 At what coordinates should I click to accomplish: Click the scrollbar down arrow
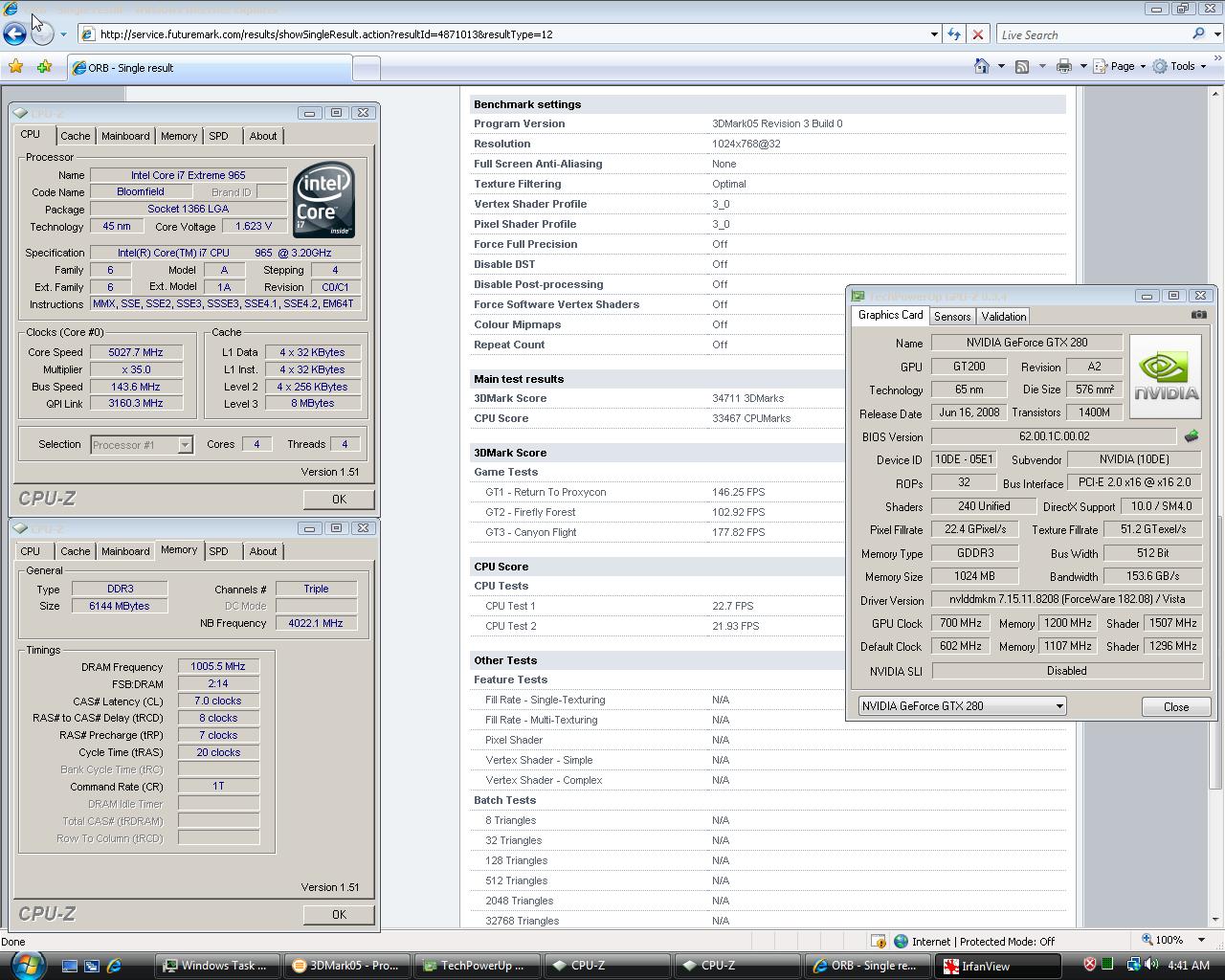click(1217, 919)
